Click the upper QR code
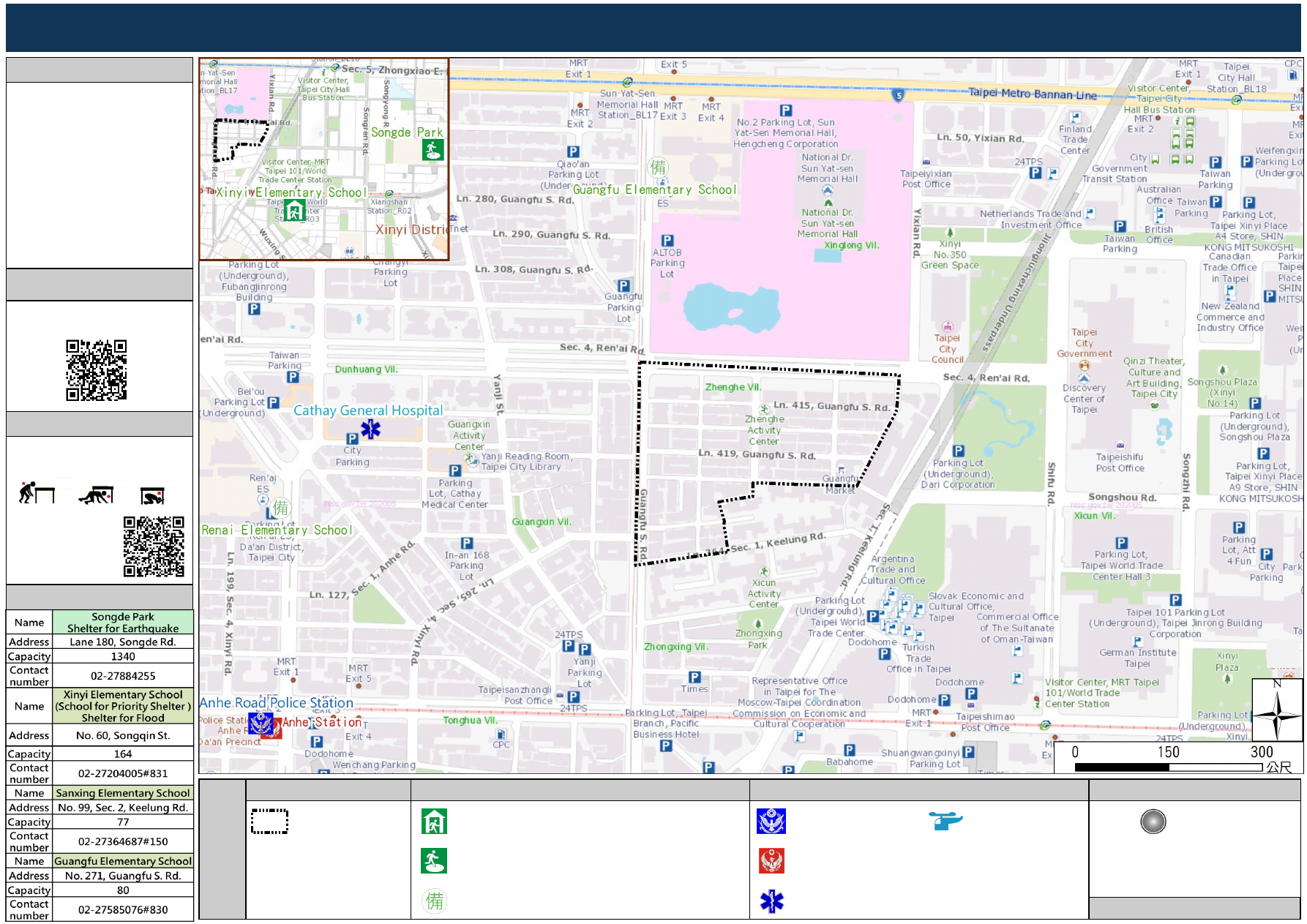Viewport: 1307px width, 924px height. pos(97,370)
